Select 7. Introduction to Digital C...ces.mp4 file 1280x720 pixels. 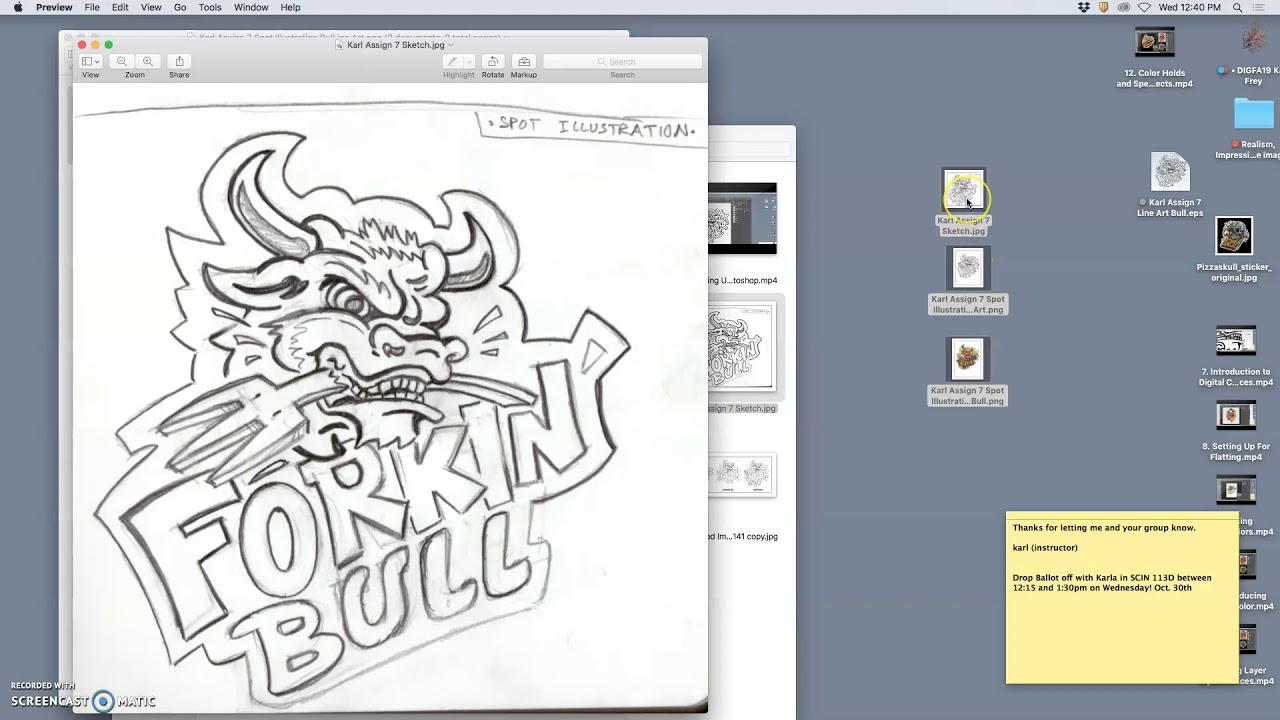[x=1236, y=356]
